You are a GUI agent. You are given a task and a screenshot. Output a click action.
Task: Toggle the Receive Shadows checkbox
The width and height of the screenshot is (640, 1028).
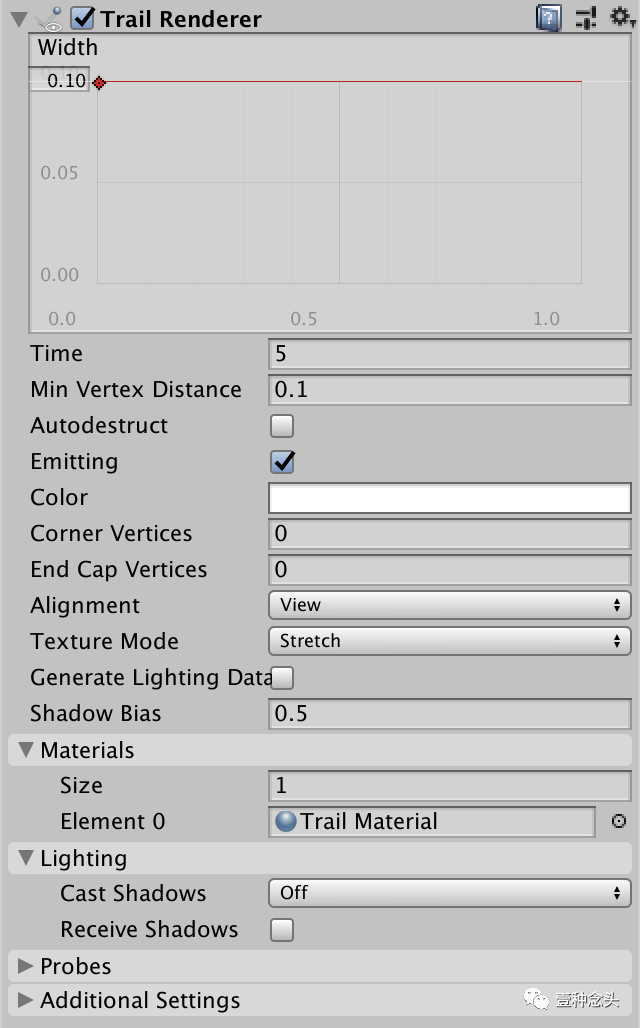tap(283, 930)
